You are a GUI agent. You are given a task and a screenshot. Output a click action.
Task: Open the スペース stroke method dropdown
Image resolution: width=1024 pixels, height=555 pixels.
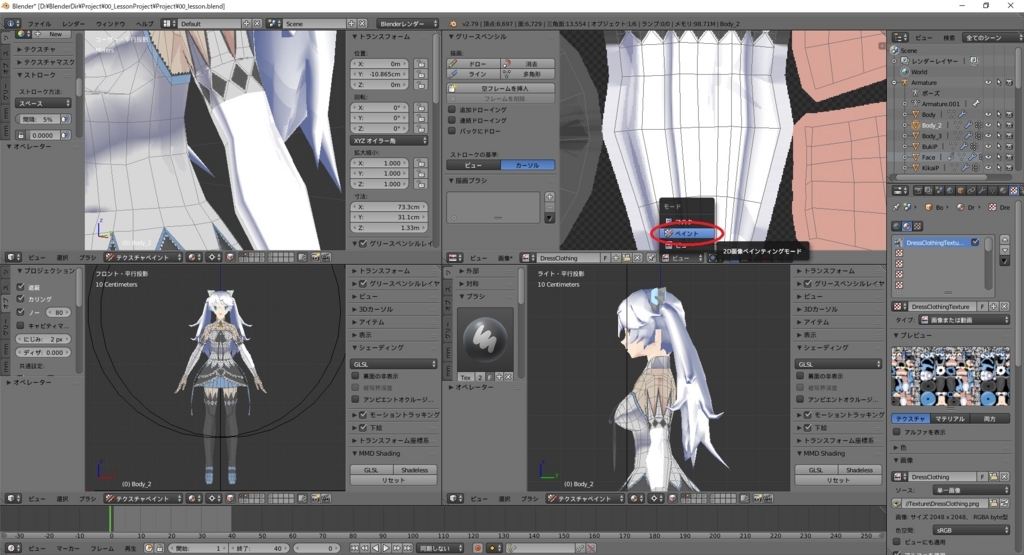(x=43, y=103)
